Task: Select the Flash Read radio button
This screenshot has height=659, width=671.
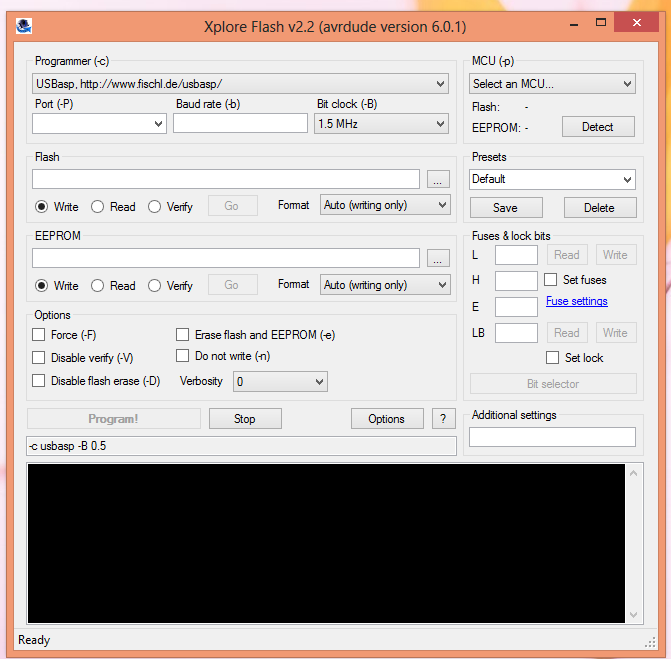Action: [x=98, y=207]
